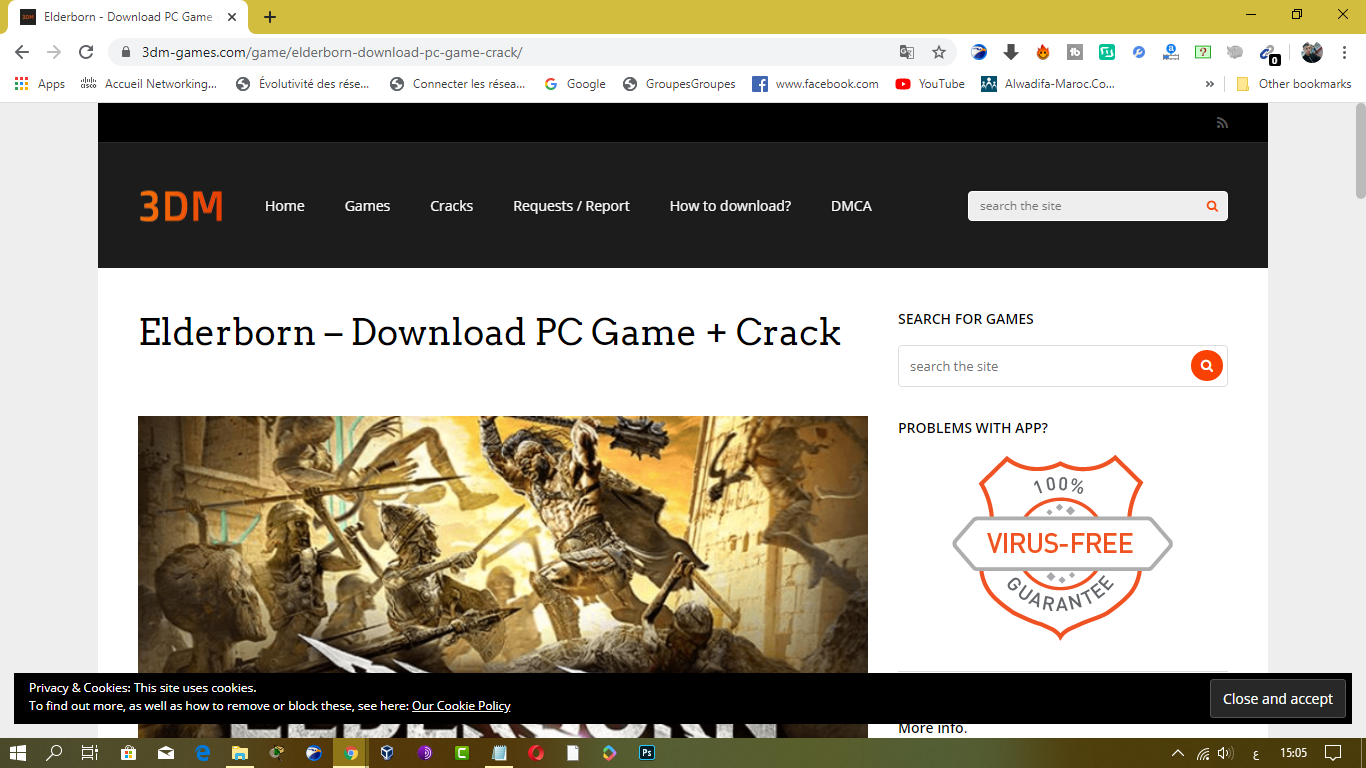The height and width of the screenshot is (768, 1366).
Task: Open the chain link extension with 0 badge
Action: pyautogui.click(x=1268, y=53)
